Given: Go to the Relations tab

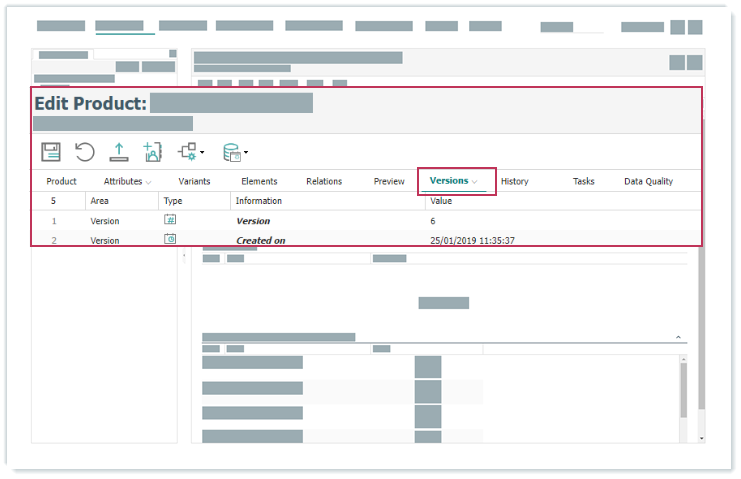Looking at the screenshot, I should (x=324, y=181).
